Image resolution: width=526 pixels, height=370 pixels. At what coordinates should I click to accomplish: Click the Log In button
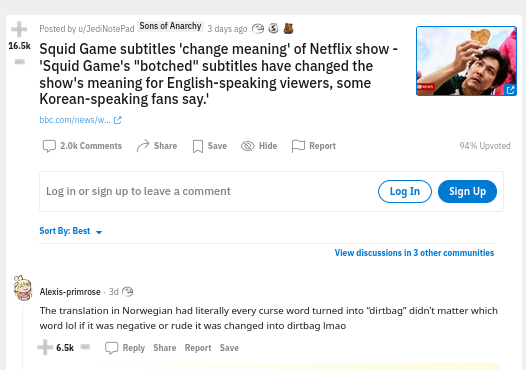(405, 192)
